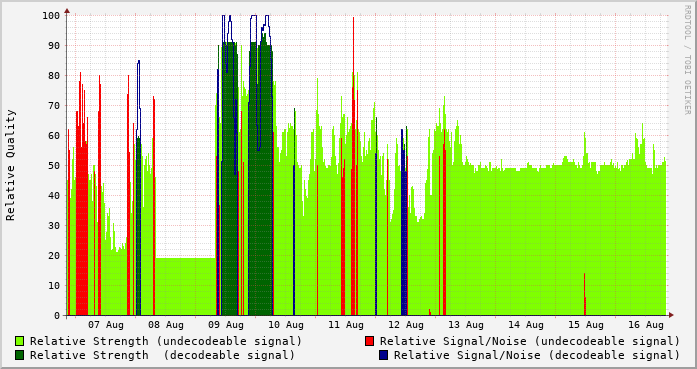Click the light green legend swatch
The height and width of the screenshot is (369, 697).
coord(20,341)
